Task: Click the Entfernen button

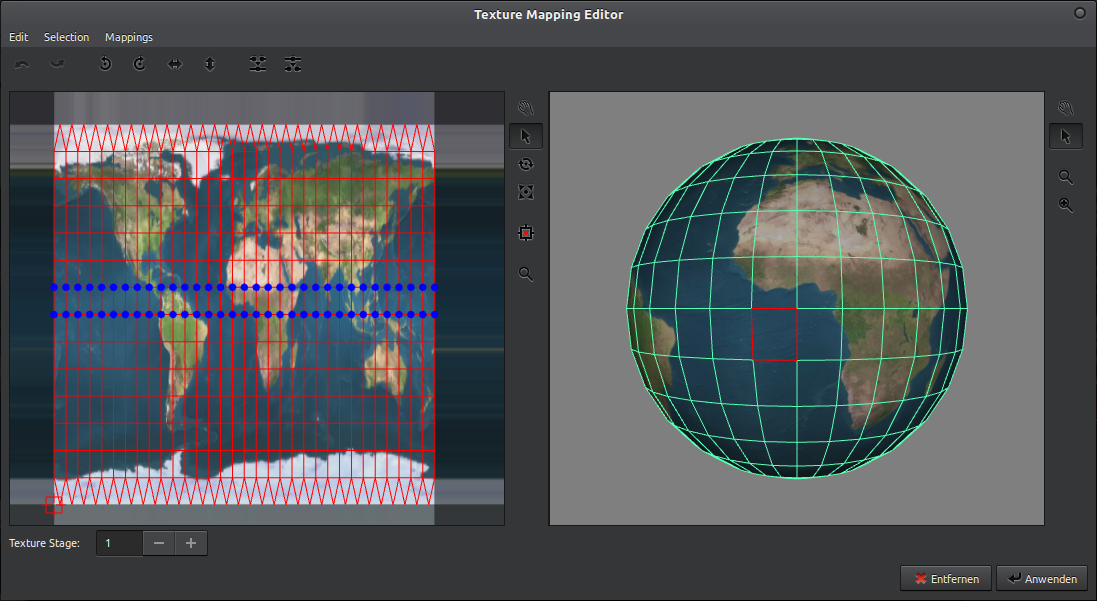Action: [x=945, y=578]
